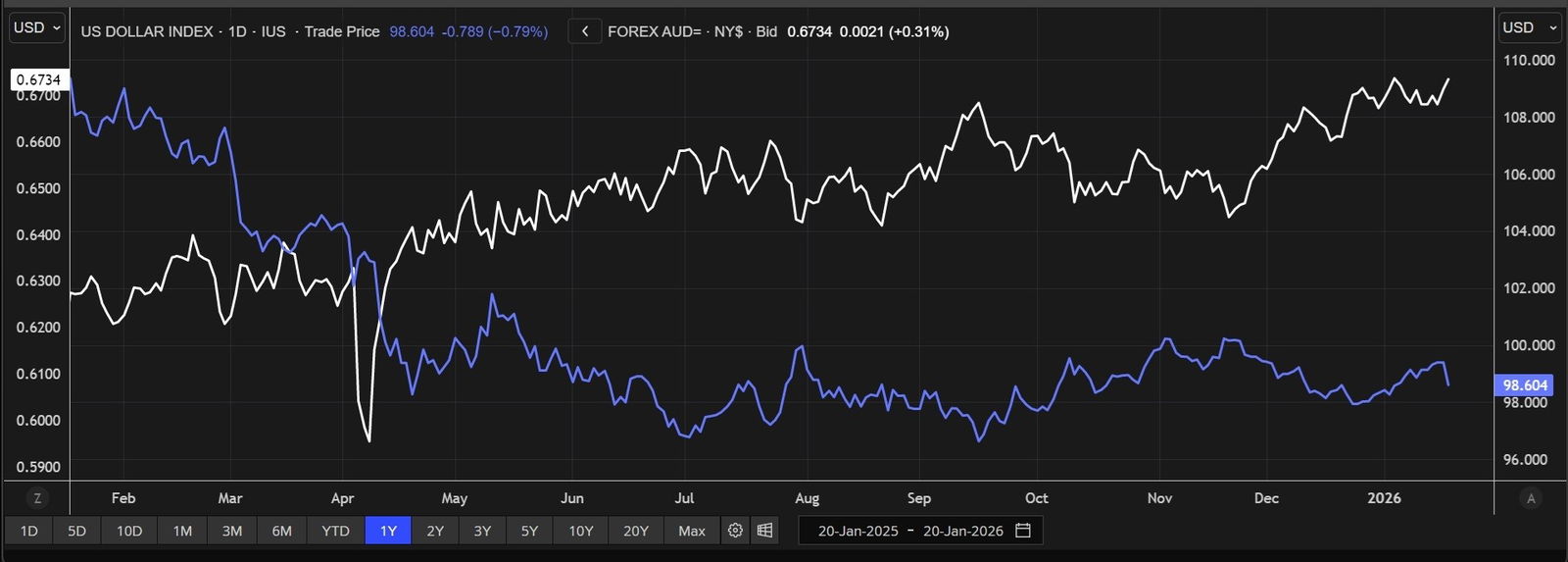Click the start date 20-Jan-2025 field
1568x562 pixels.
click(x=857, y=531)
